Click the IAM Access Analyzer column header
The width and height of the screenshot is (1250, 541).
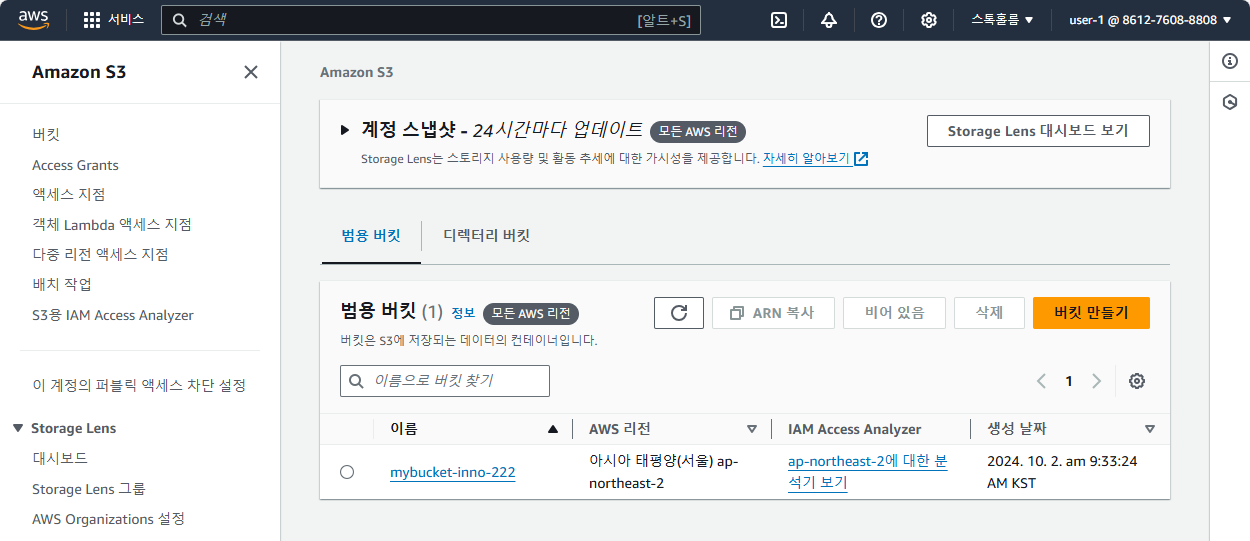point(855,429)
